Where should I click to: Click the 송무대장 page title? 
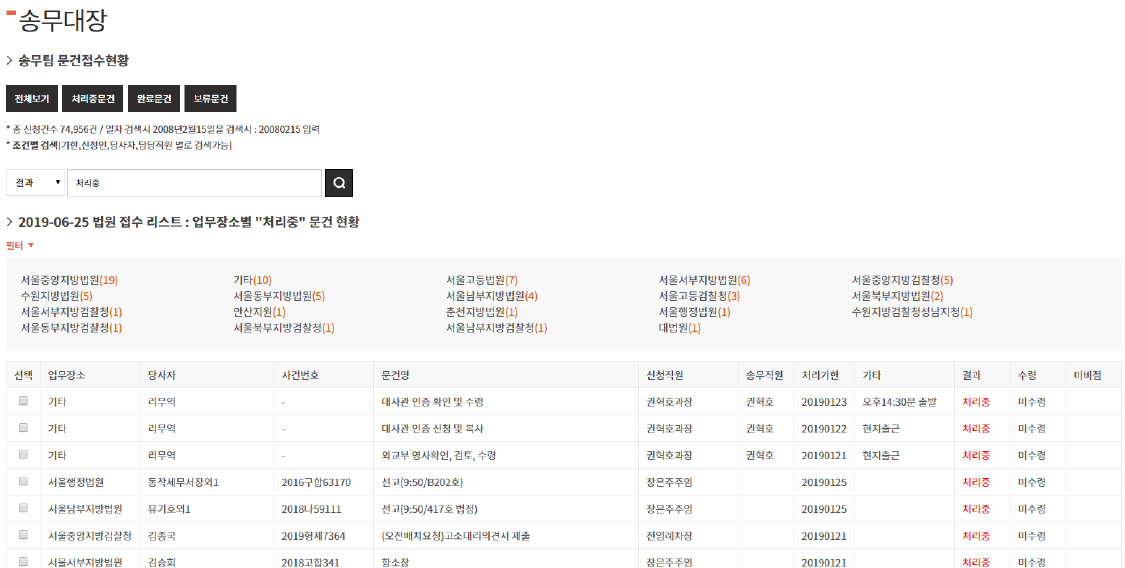point(62,20)
